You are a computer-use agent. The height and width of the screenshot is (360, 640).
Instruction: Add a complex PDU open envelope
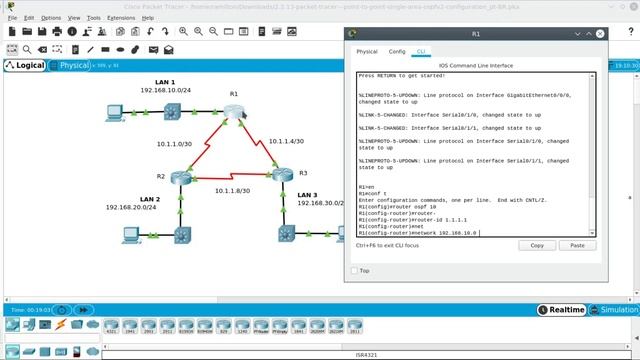169,49
